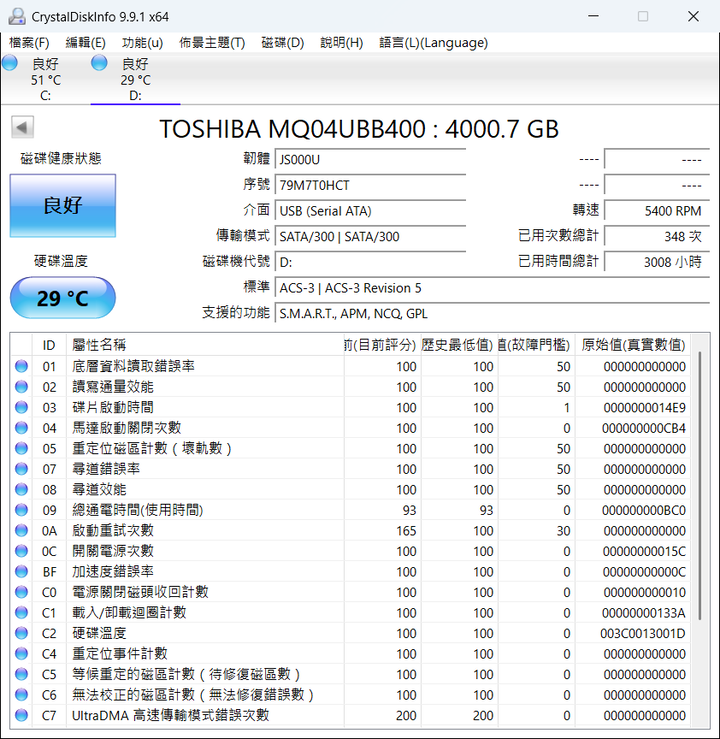Click the transfer mode field SATA/300 | SATA/300
This screenshot has height=739, width=720.
pos(370,236)
